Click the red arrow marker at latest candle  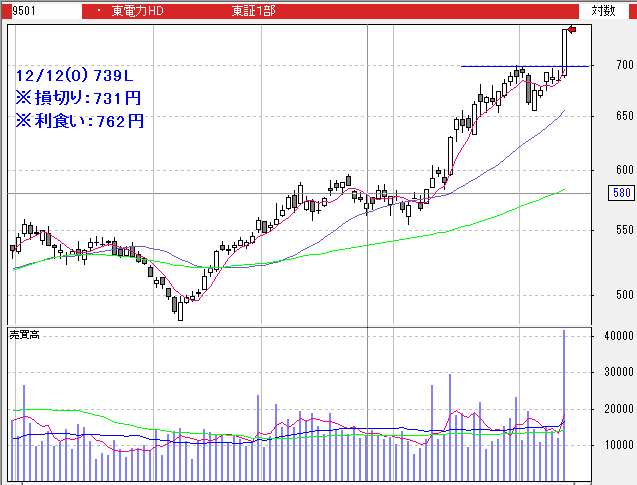(x=571, y=29)
